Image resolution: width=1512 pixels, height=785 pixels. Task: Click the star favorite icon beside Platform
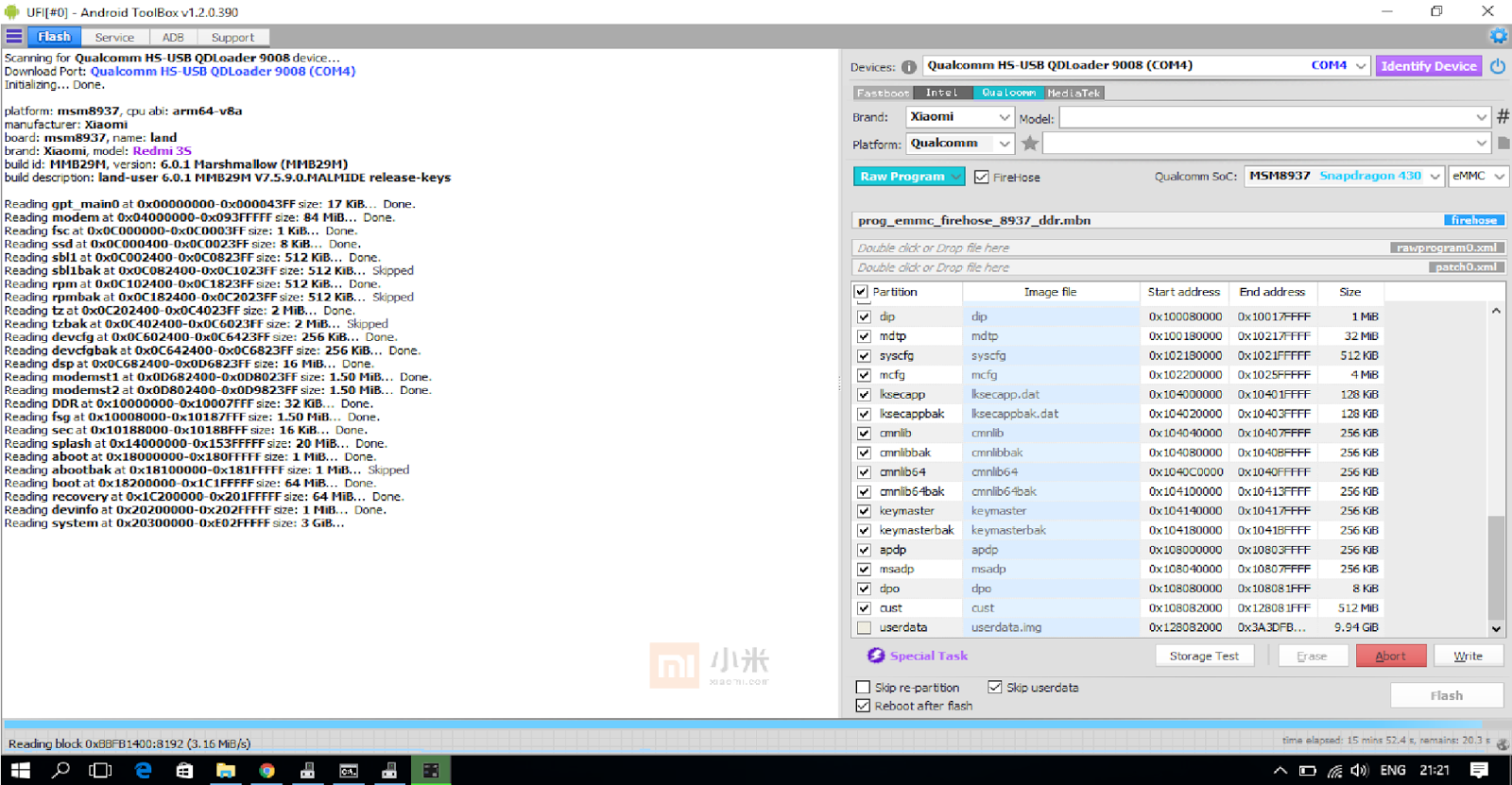coord(1030,144)
